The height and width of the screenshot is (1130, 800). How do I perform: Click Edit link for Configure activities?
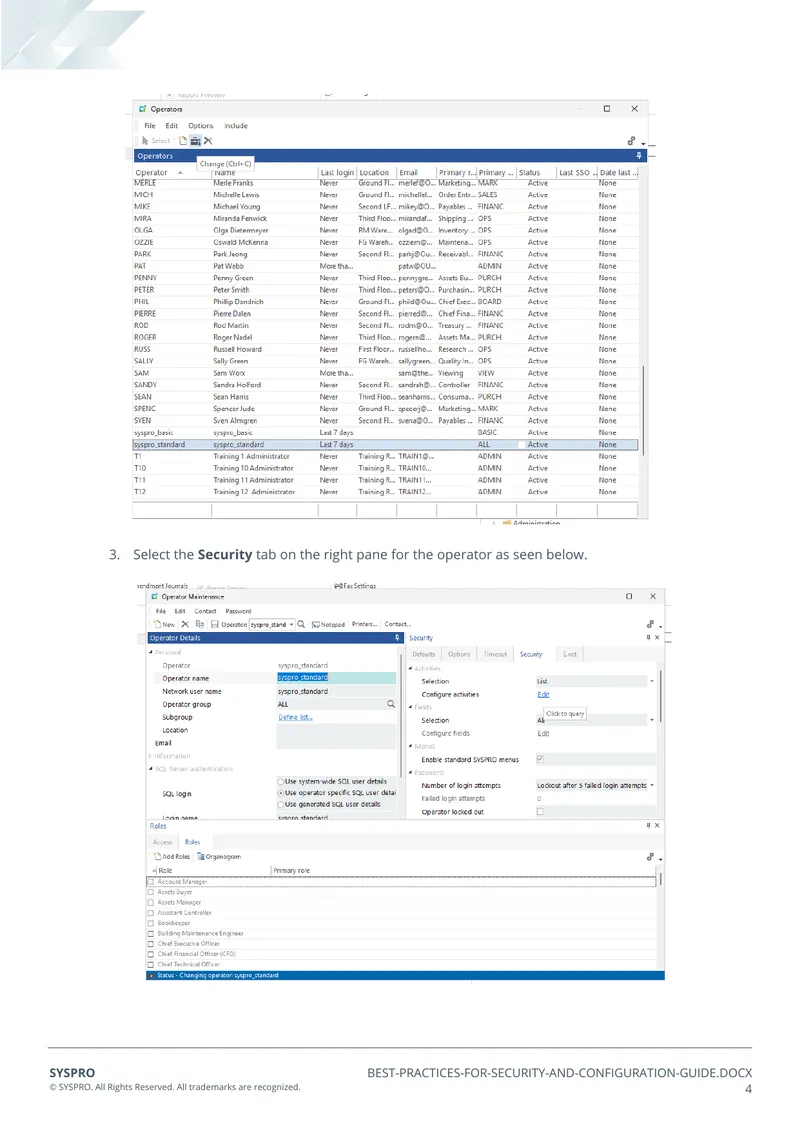click(543, 695)
